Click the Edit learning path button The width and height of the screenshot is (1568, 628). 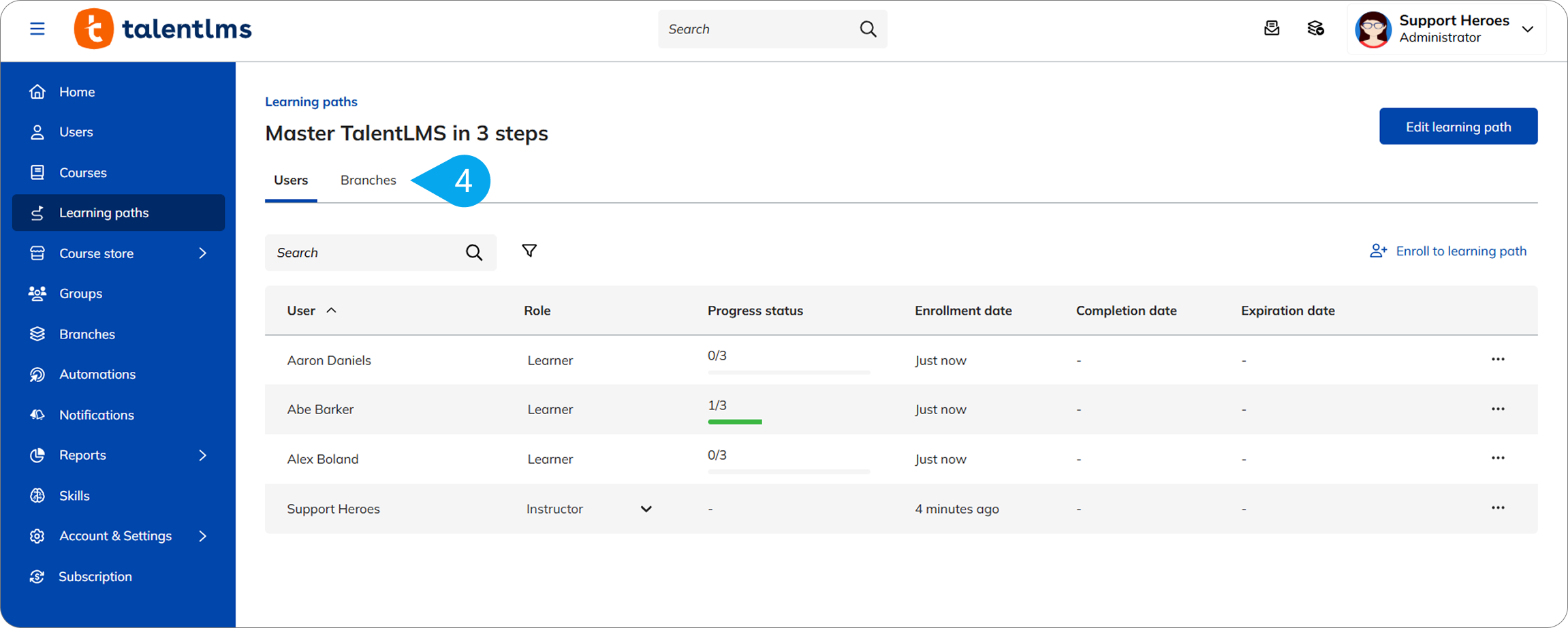[x=1458, y=127]
